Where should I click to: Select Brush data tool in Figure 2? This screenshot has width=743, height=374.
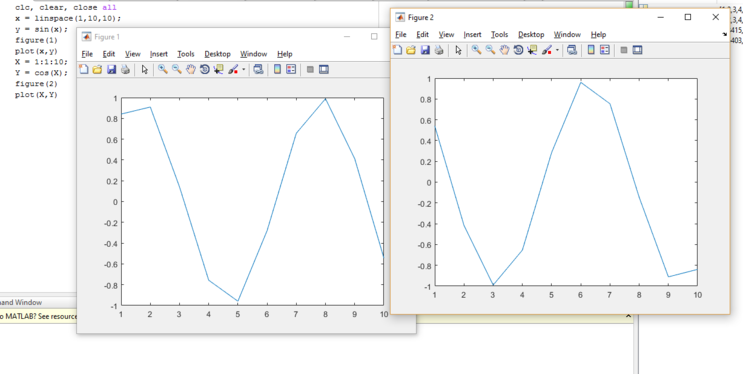(547, 50)
